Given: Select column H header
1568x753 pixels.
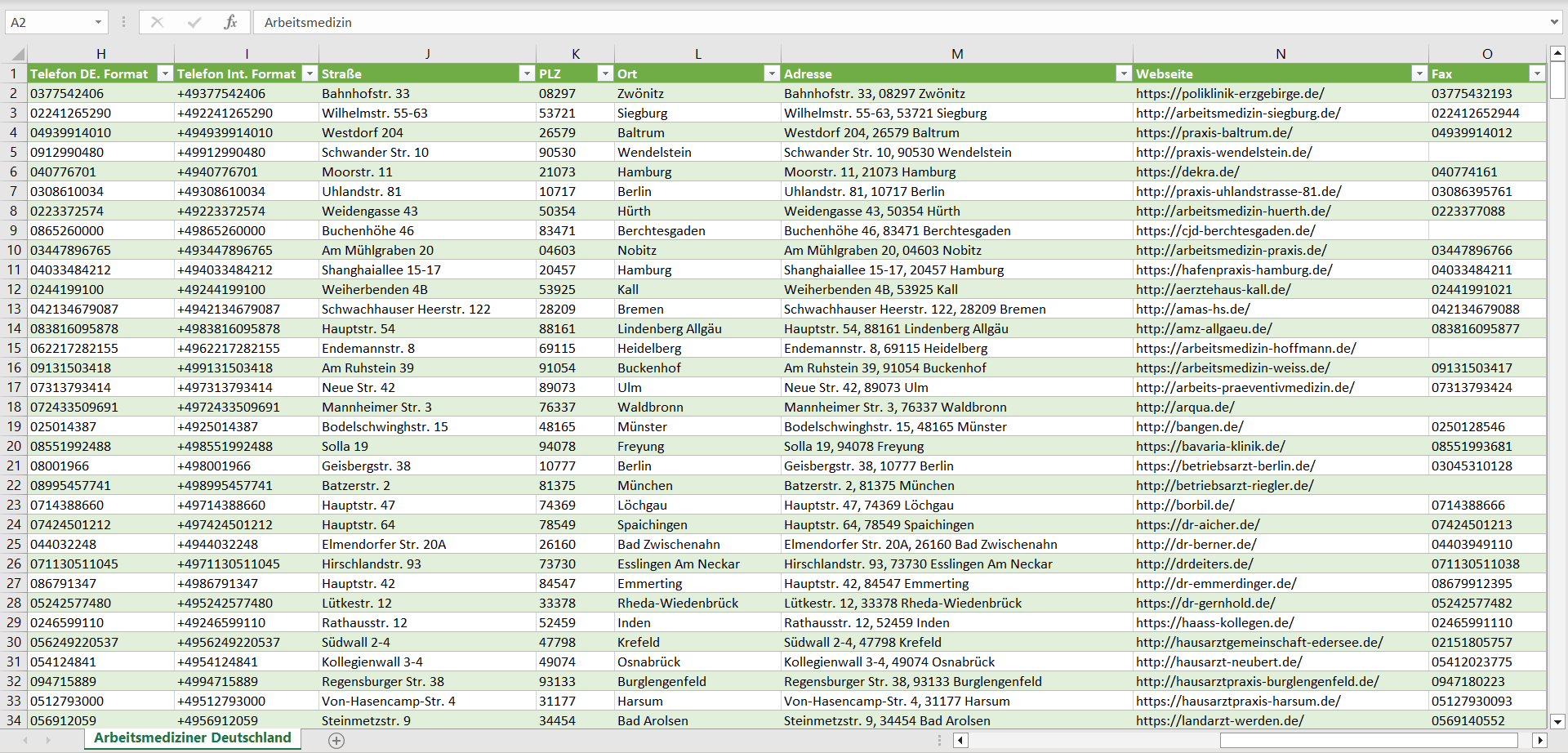Looking at the screenshot, I should click(101, 54).
